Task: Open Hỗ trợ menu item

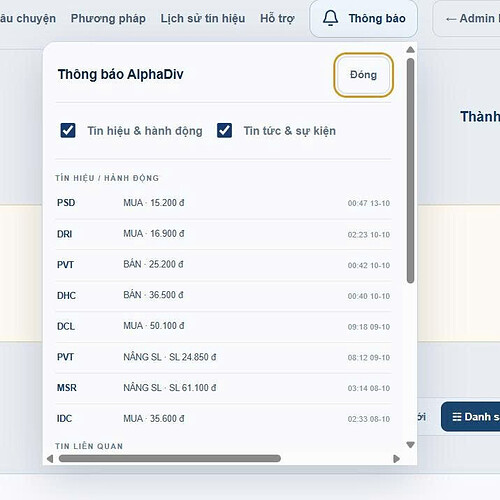Action: coord(277,18)
